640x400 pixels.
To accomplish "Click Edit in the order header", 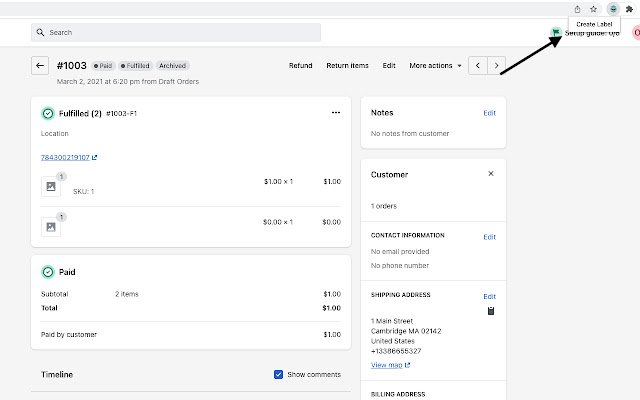I will coord(389,66).
